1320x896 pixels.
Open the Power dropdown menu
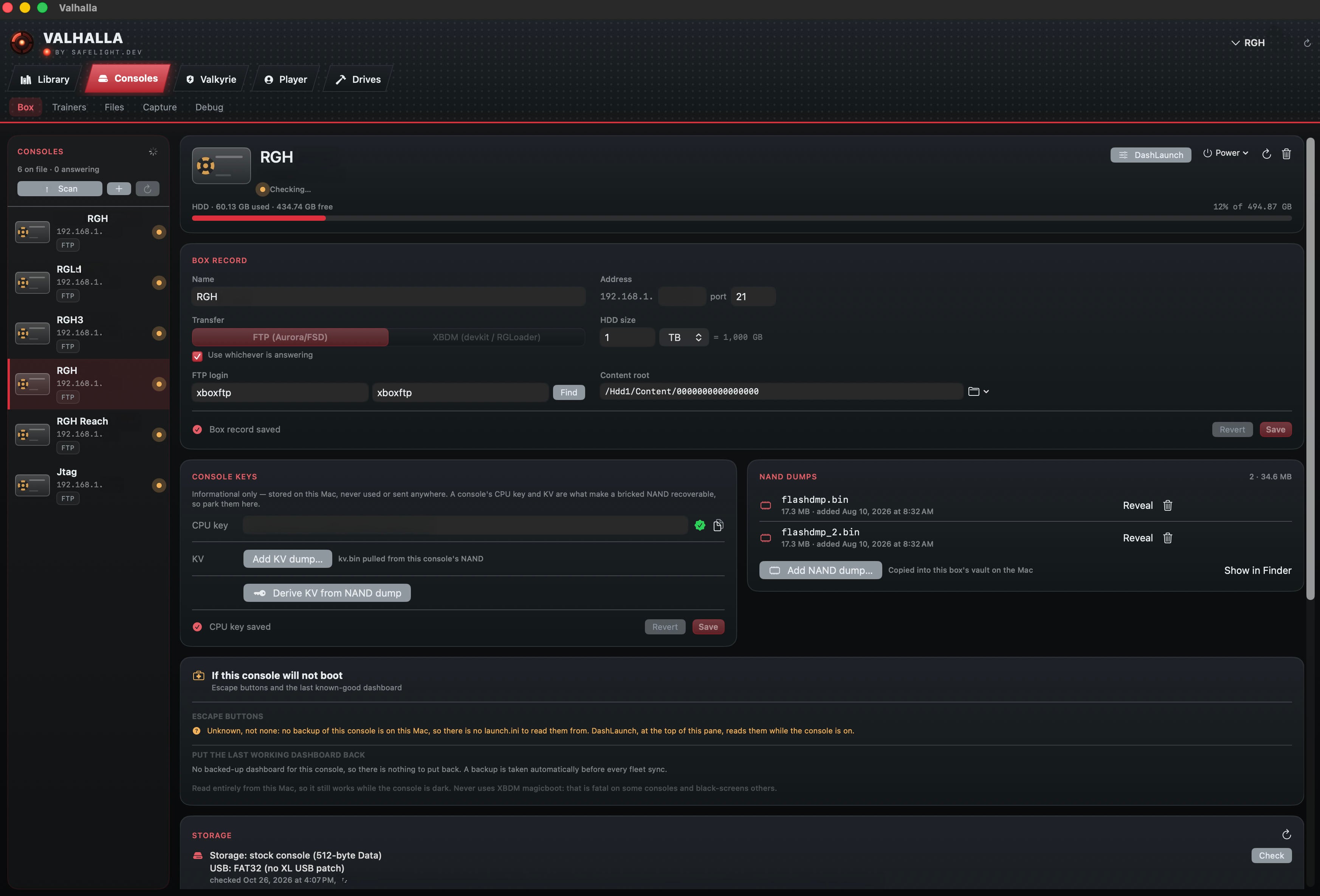(x=1225, y=153)
